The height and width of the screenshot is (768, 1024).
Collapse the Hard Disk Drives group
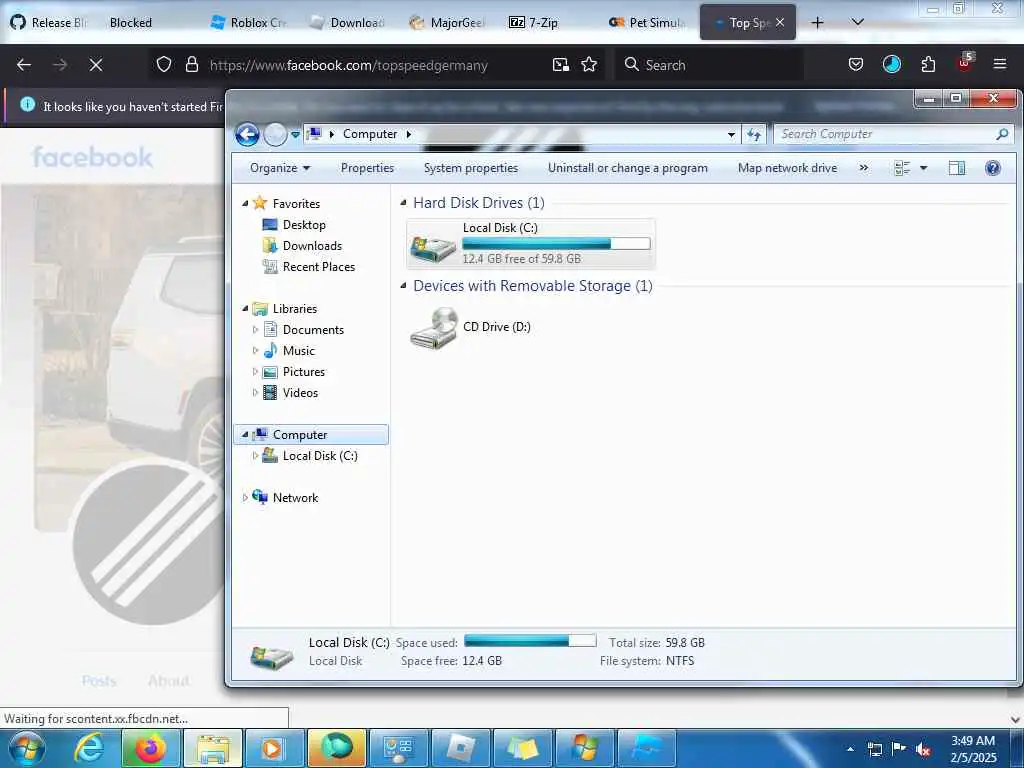(x=403, y=203)
